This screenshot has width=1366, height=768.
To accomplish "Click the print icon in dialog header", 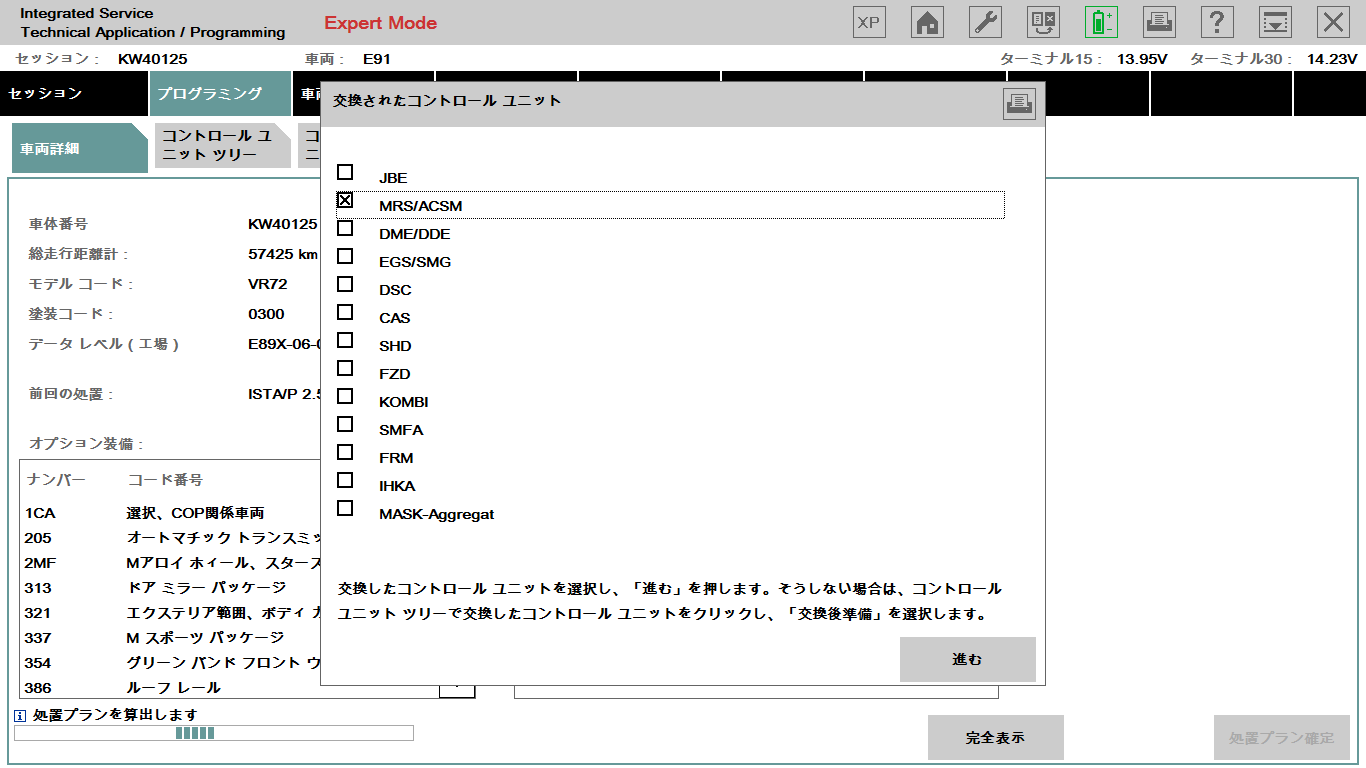I will (1019, 104).
